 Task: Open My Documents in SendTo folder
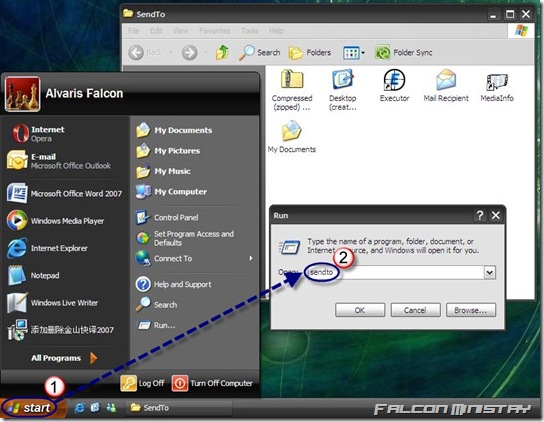click(292, 136)
